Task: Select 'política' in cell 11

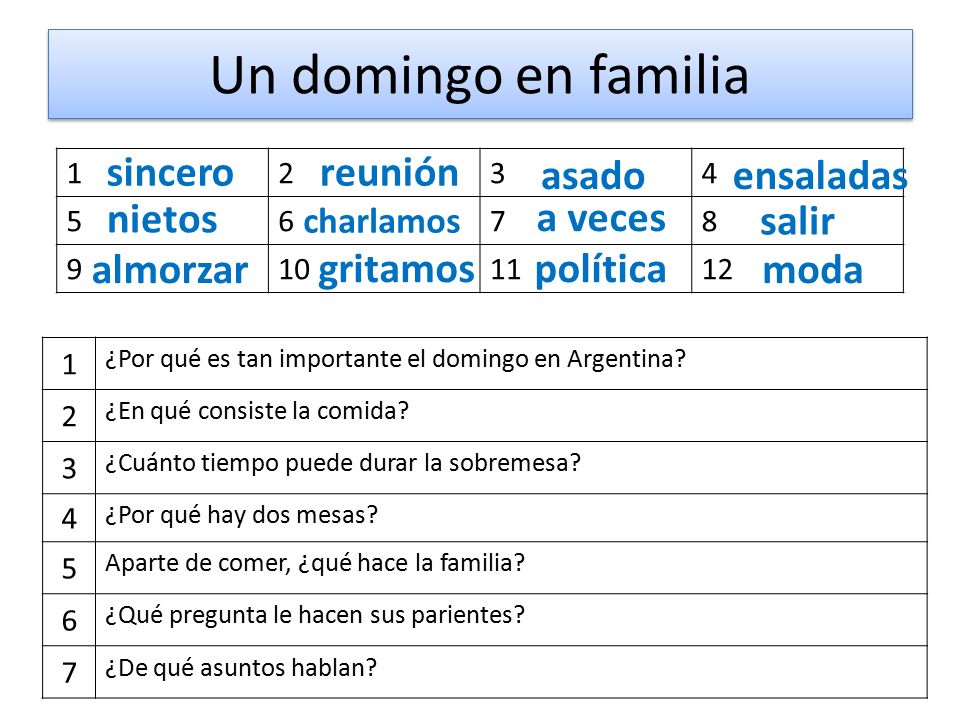Action: click(x=600, y=270)
